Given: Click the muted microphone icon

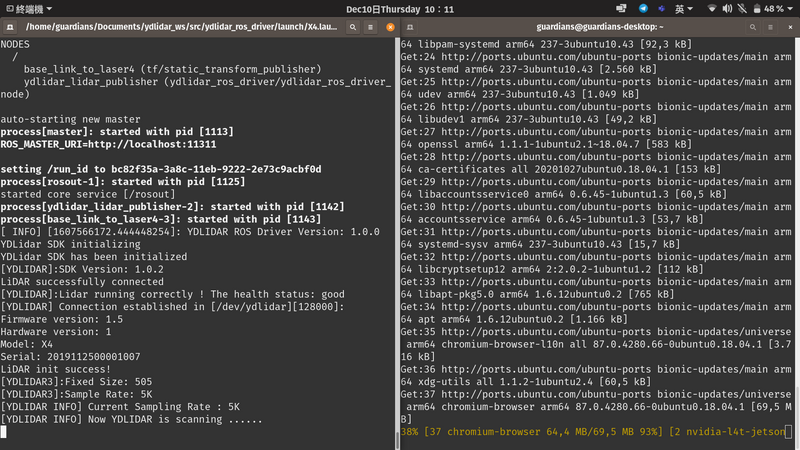Looking at the screenshot, I should coord(742,9).
